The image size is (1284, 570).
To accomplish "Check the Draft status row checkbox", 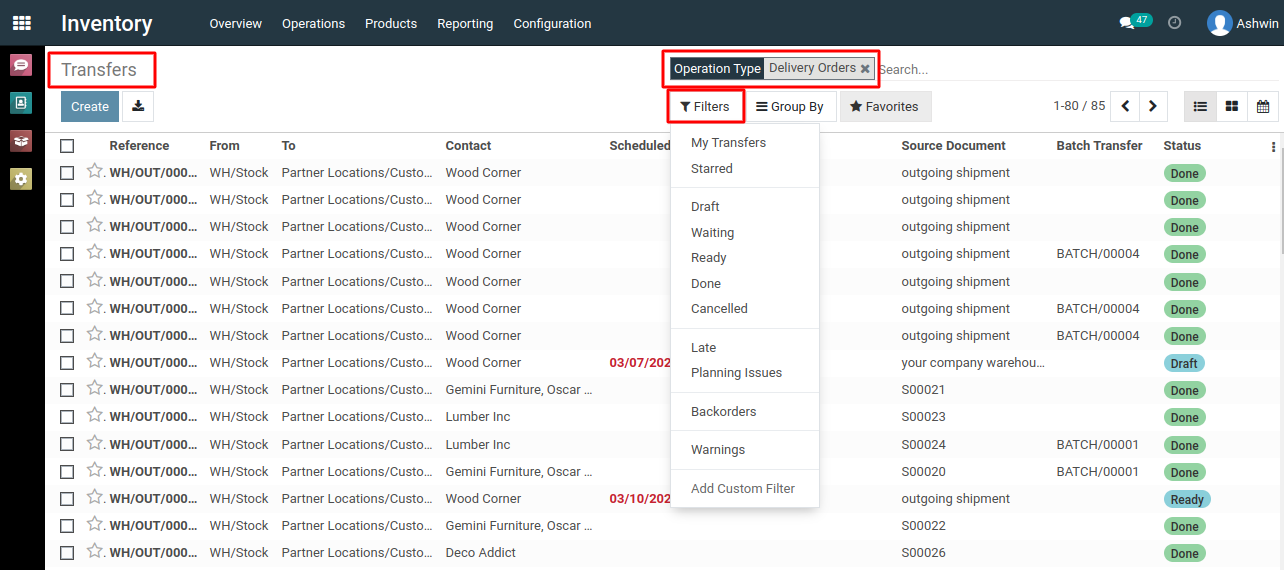I will (x=67, y=363).
